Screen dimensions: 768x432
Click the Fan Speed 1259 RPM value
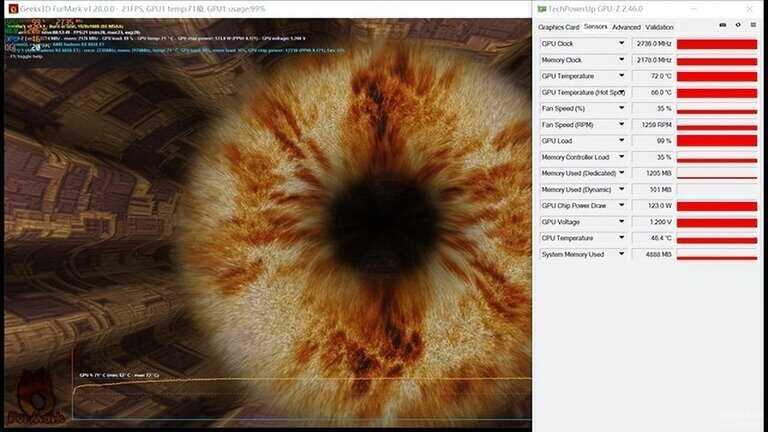click(x=653, y=124)
